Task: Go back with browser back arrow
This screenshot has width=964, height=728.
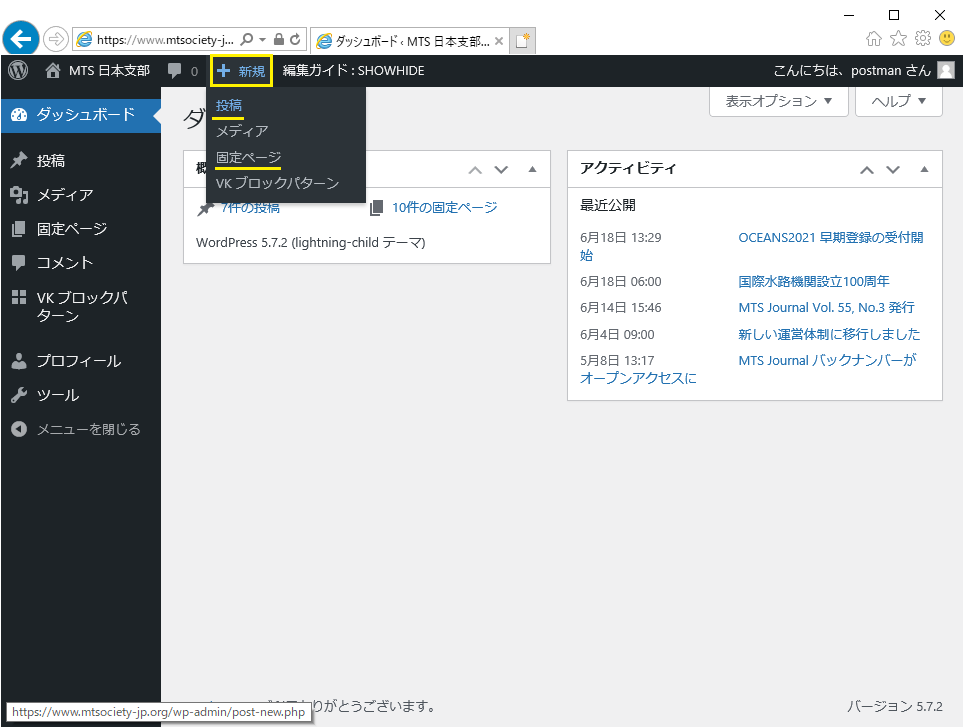Action: 21,39
